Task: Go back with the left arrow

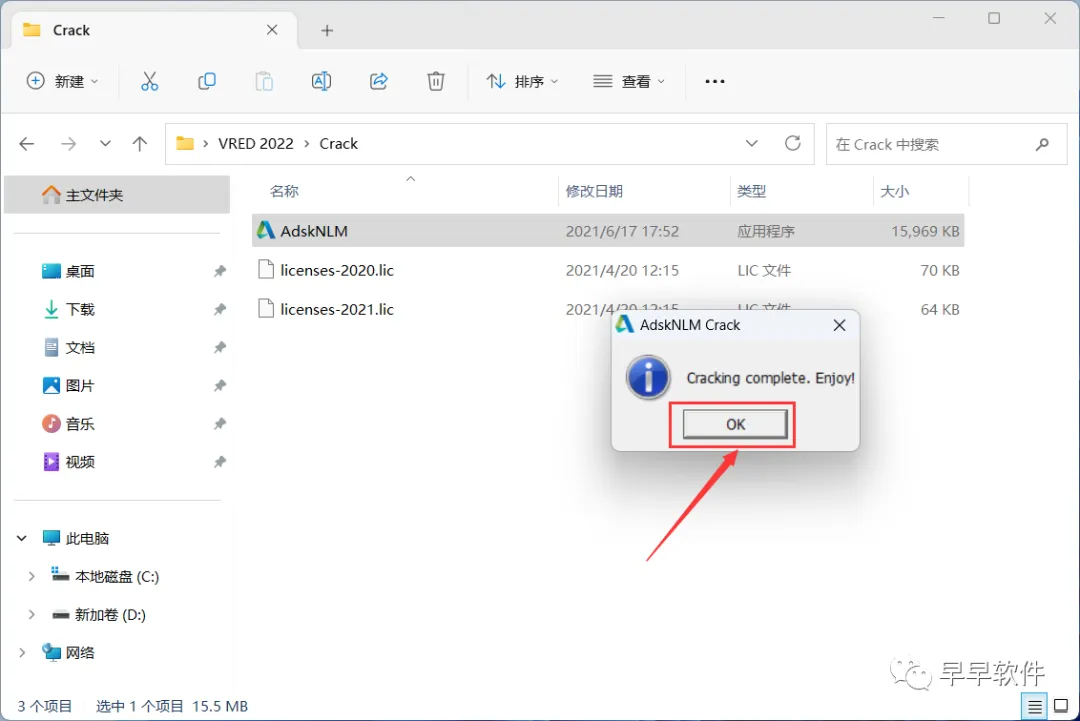Action: tap(27, 144)
